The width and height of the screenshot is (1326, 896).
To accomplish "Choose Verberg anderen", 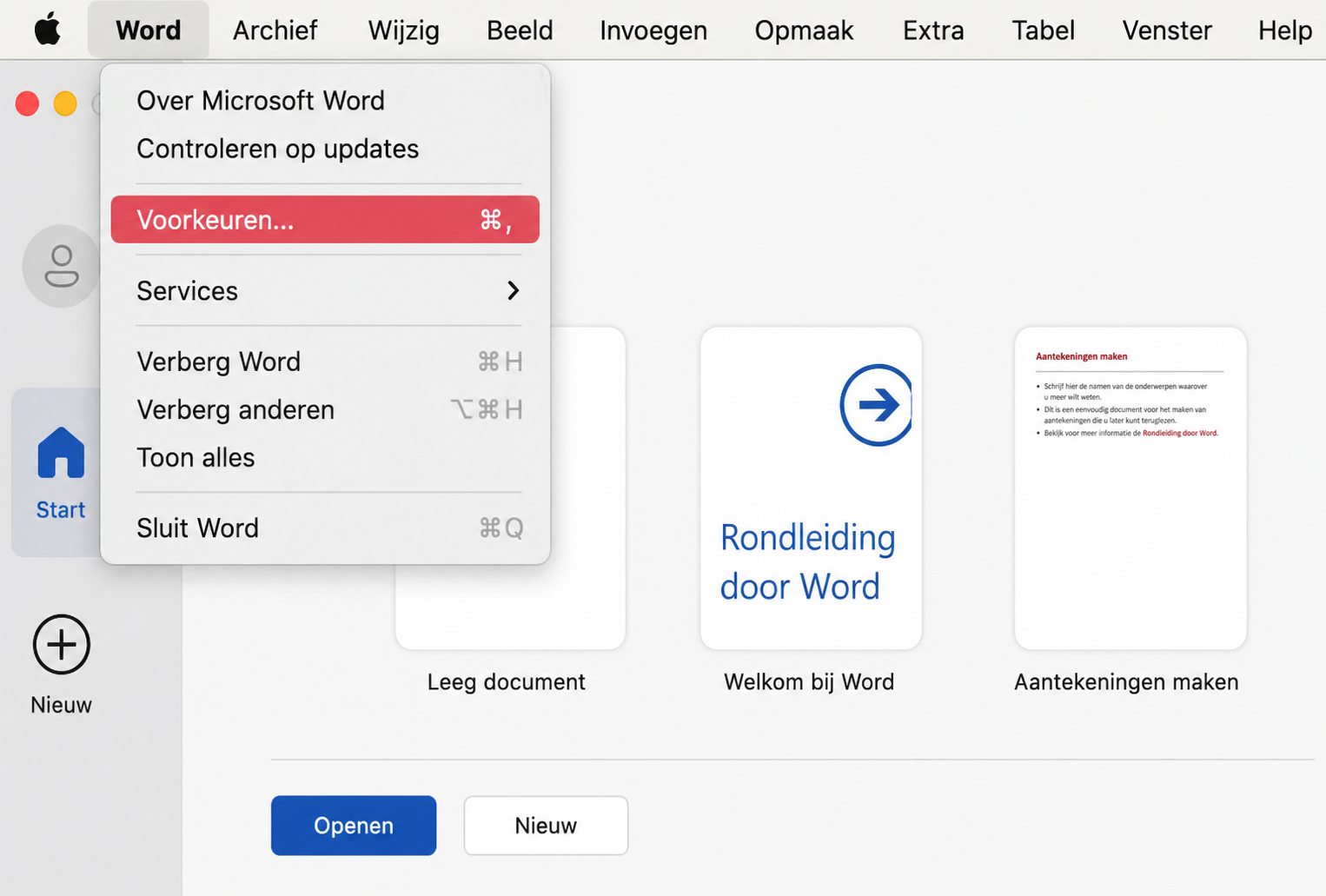I will [325, 409].
